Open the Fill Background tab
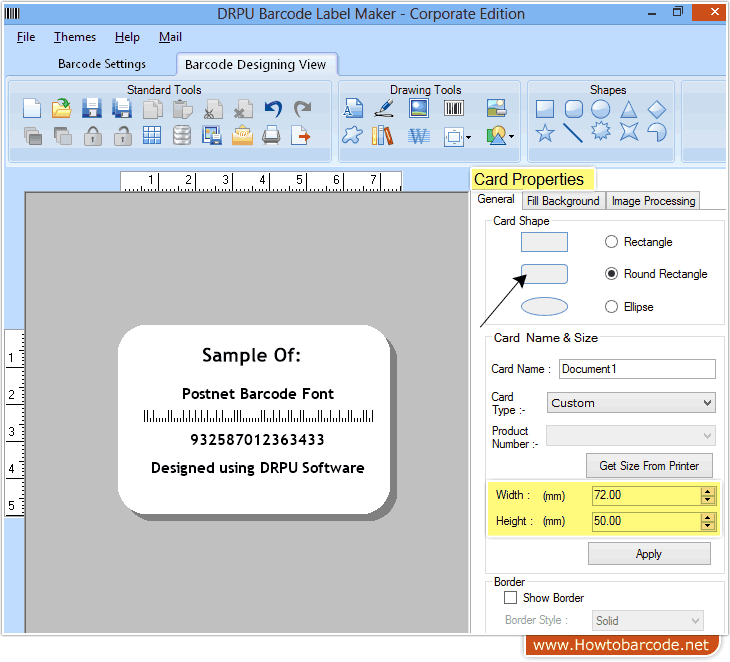 [x=563, y=201]
